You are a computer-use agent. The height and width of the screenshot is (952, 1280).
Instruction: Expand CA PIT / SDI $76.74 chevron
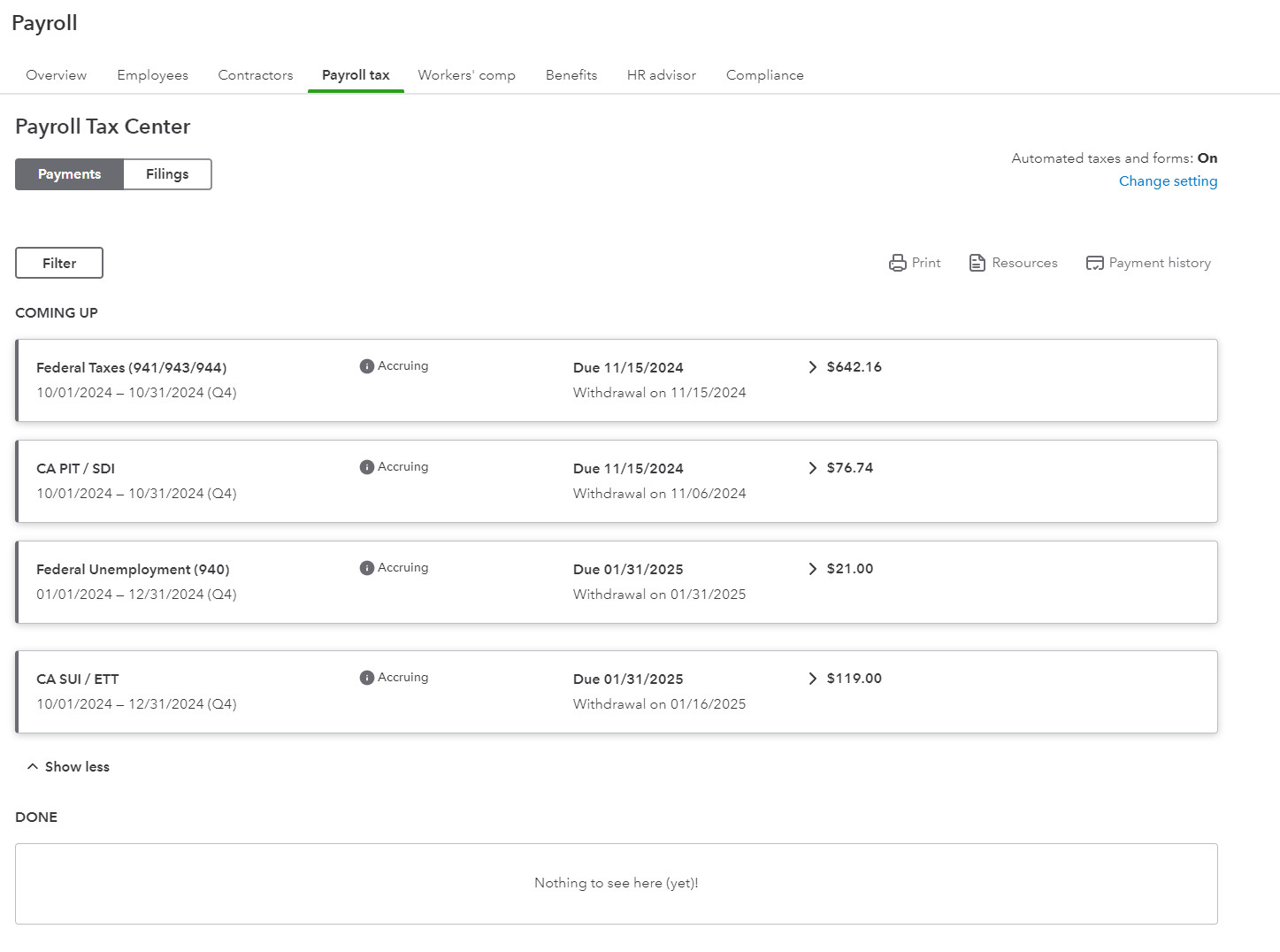(x=812, y=468)
